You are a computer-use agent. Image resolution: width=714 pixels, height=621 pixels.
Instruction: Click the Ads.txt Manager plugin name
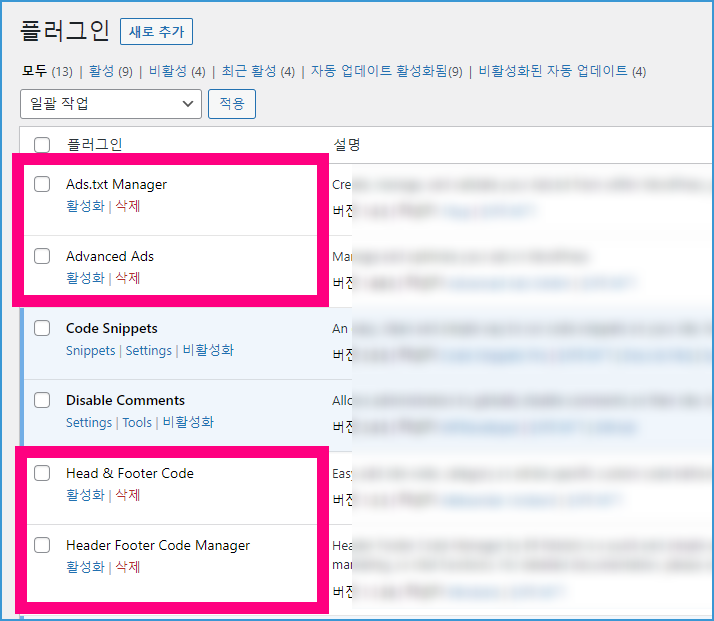(x=117, y=184)
